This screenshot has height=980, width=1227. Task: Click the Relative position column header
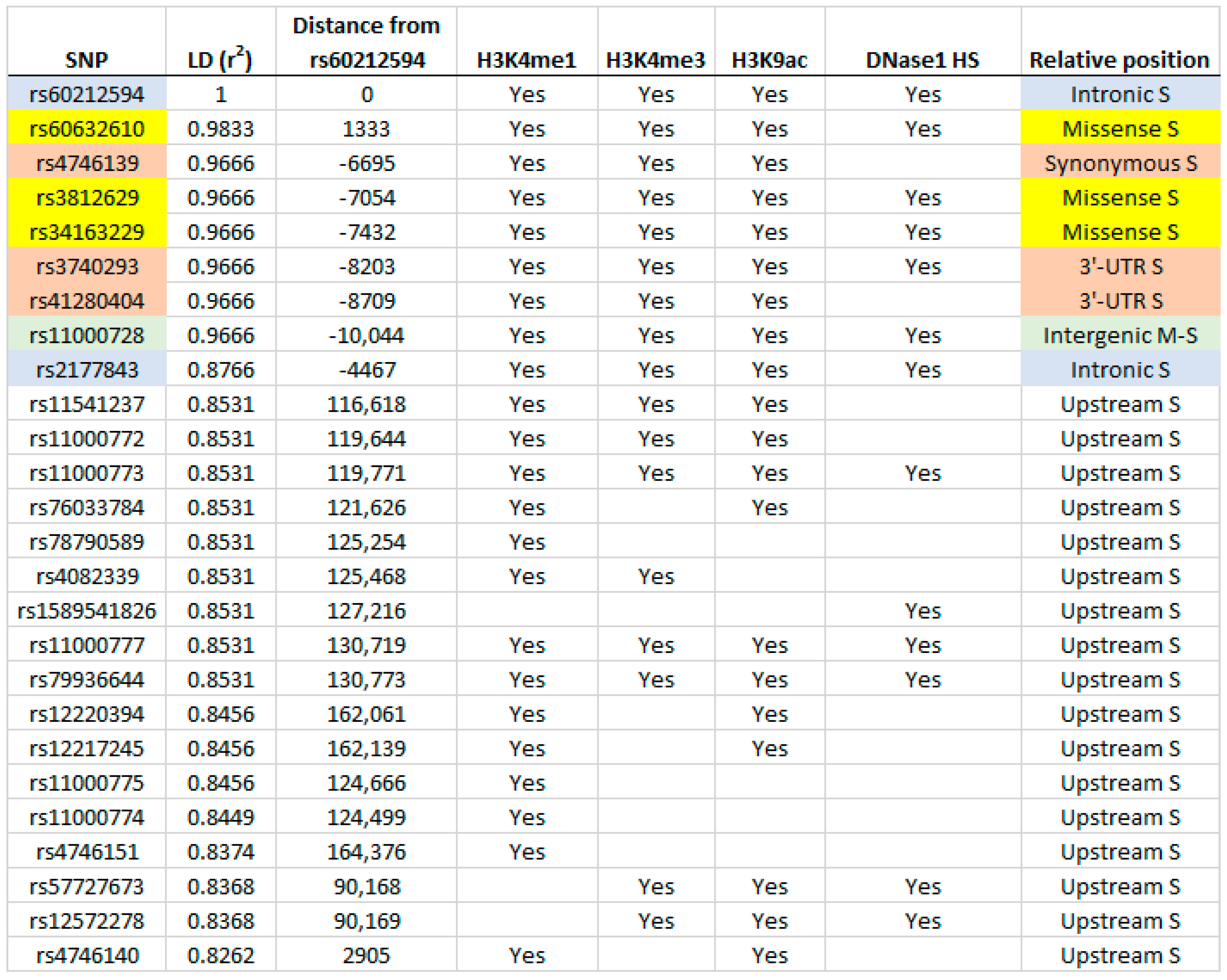[x=1120, y=60]
